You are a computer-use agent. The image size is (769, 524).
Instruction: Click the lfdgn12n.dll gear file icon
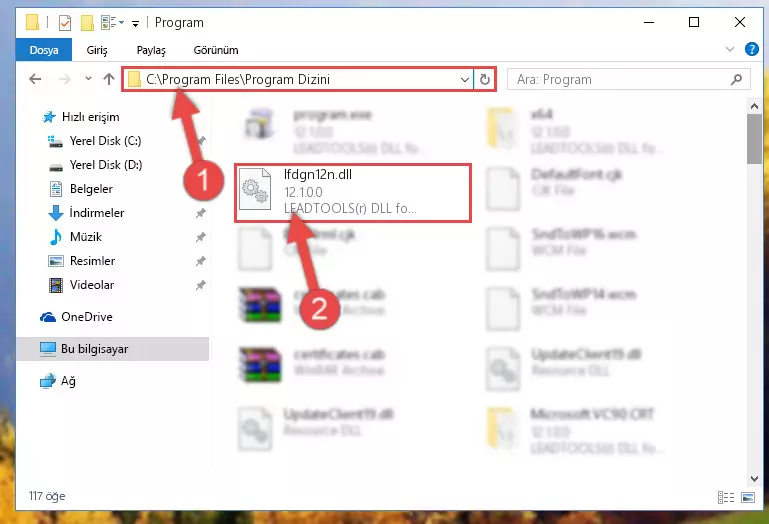255,189
